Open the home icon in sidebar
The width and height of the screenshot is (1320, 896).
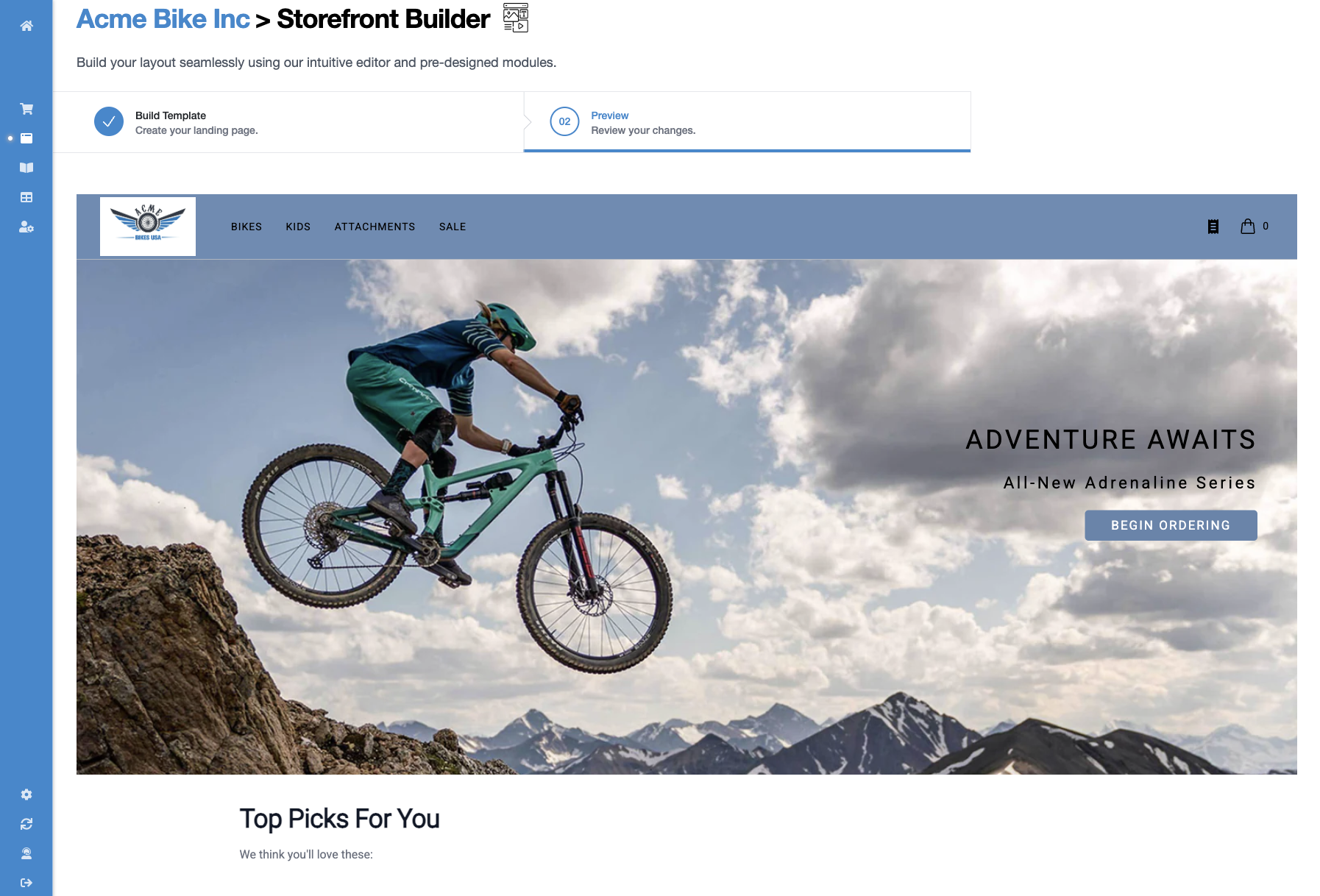(x=26, y=26)
